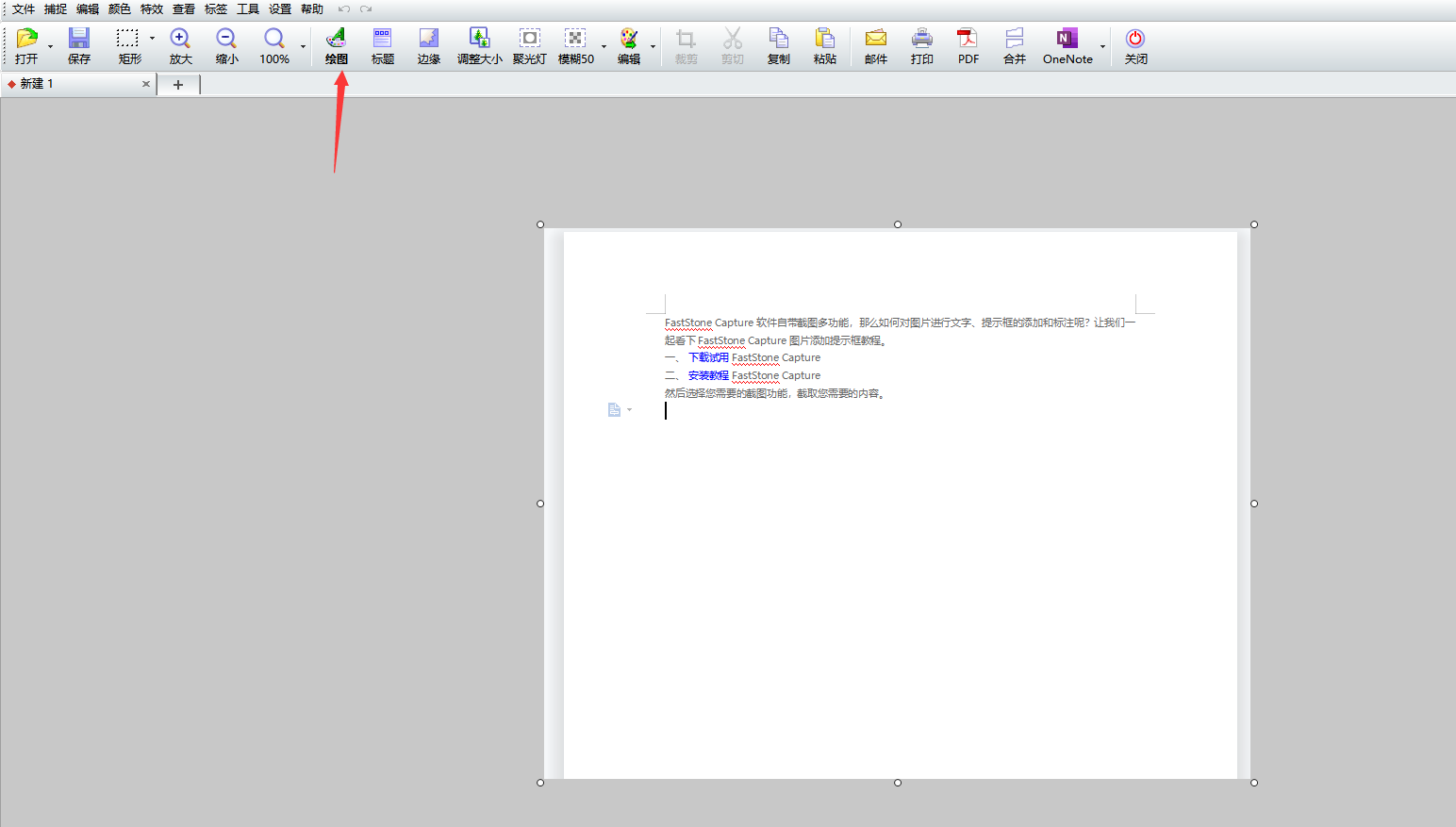
Task: Open the Edit (编辑) menu in the menu bar
Action: pyautogui.click(x=88, y=9)
